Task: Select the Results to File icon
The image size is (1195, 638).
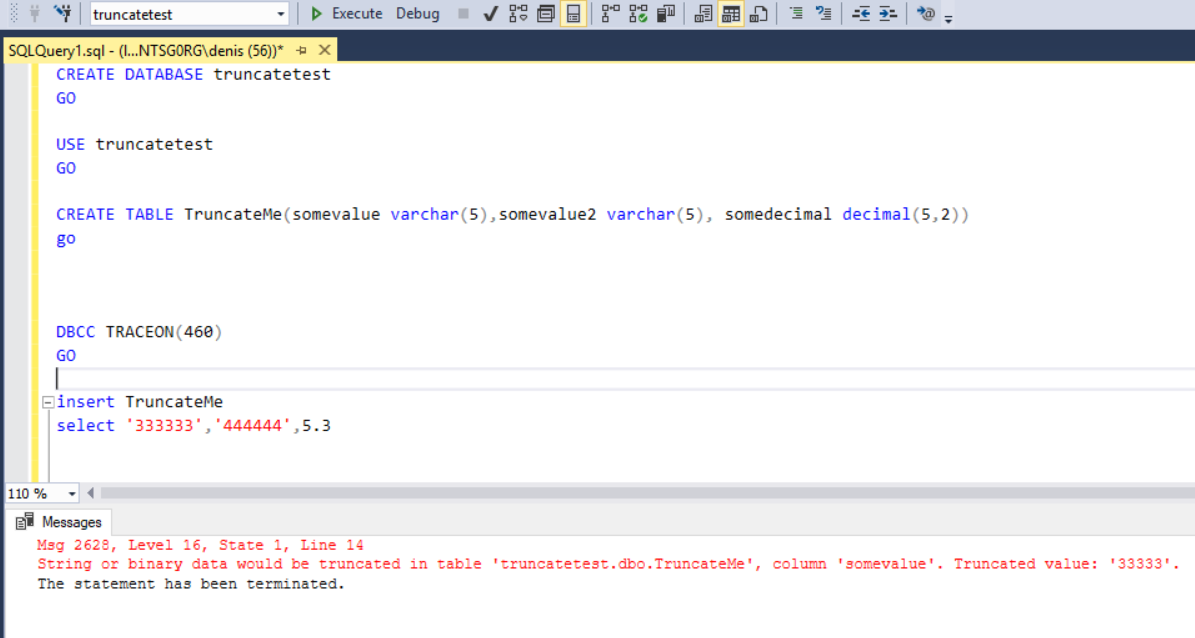Action: [x=758, y=13]
